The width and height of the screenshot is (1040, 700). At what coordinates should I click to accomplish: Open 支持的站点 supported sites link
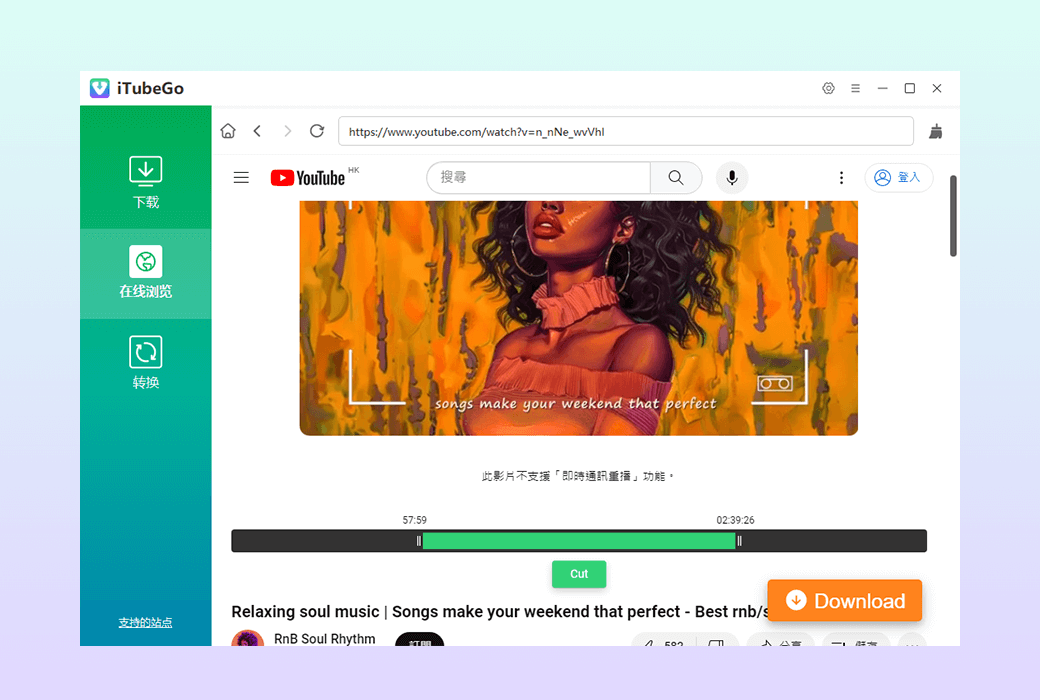click(x=145, y=622)
